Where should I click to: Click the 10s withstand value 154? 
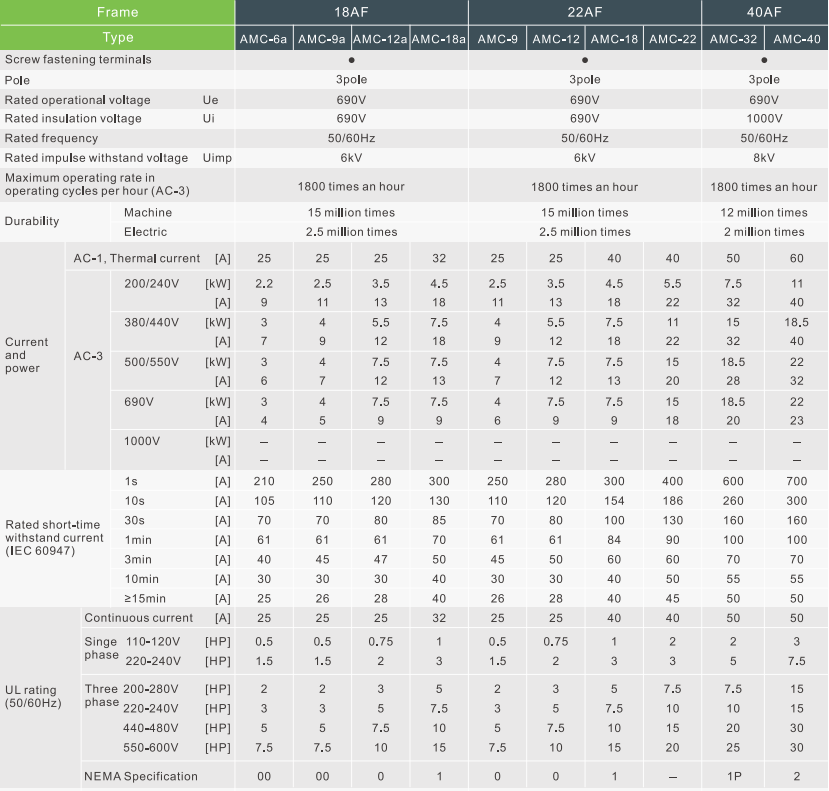(614, 501)
